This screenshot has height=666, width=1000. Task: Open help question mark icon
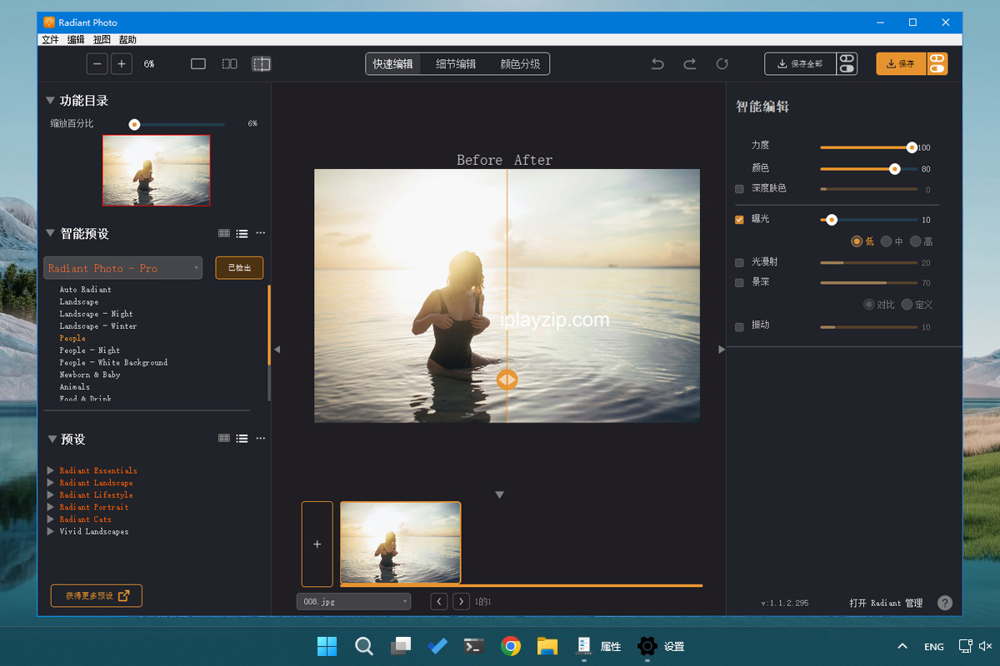tap(945, 603)
